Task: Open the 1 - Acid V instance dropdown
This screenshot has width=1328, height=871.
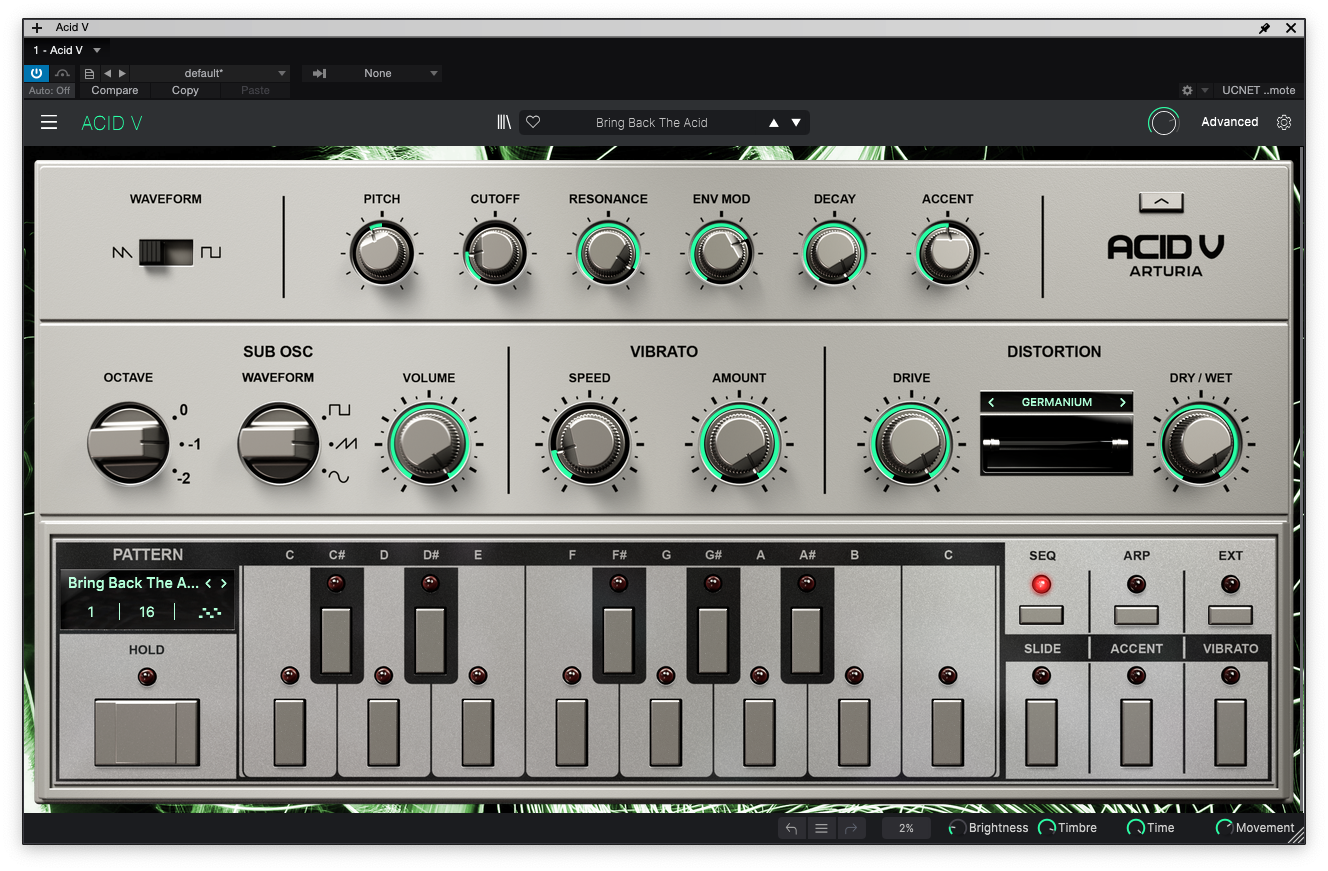Action: point(67,50)
